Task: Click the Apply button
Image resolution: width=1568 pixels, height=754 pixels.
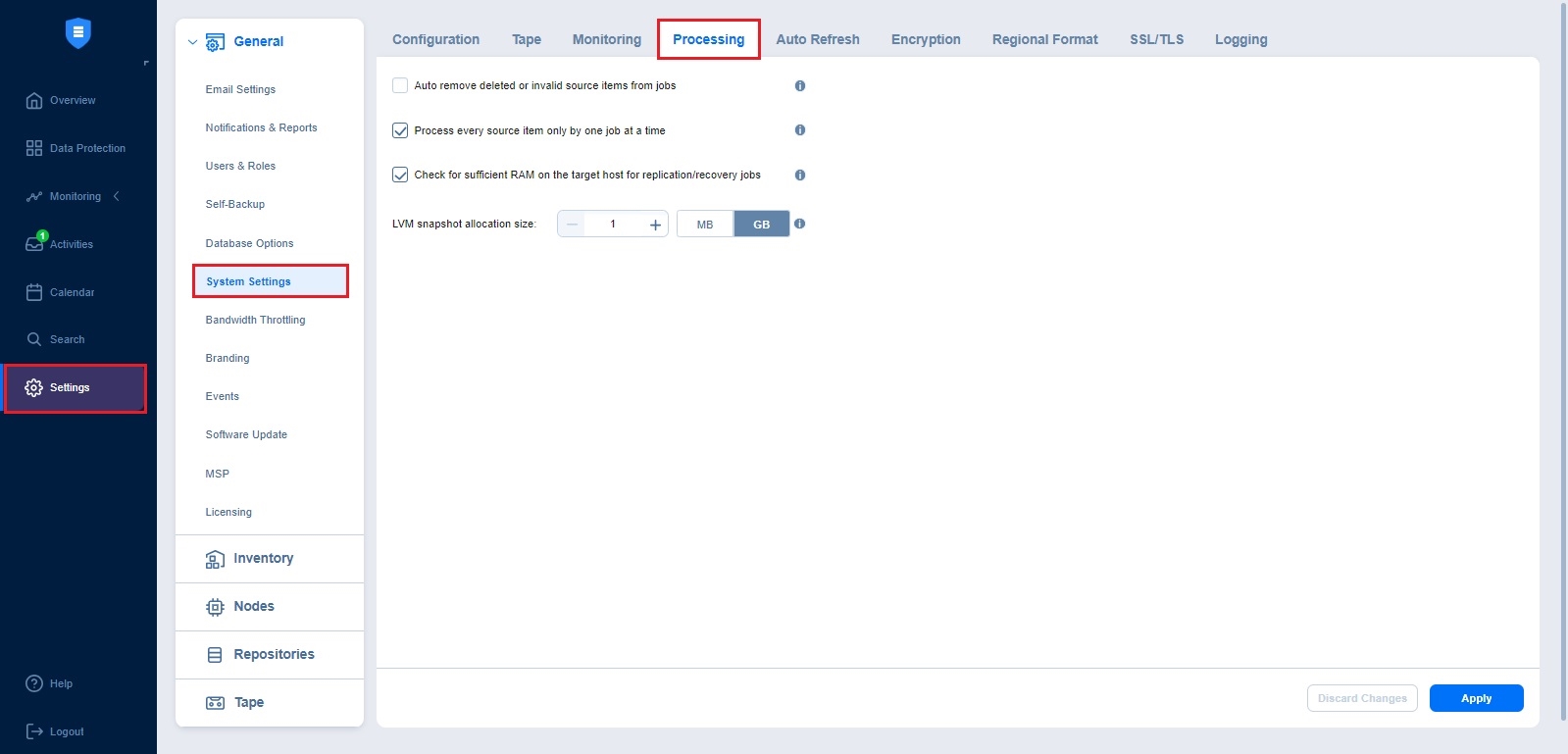Action: click(x=1476, y=698)
